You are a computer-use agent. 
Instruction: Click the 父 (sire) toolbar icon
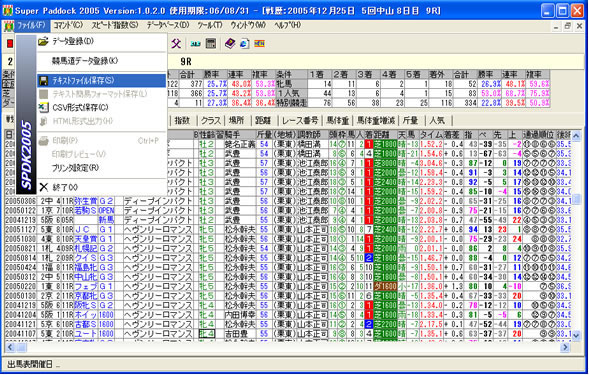tap(176, 44)
